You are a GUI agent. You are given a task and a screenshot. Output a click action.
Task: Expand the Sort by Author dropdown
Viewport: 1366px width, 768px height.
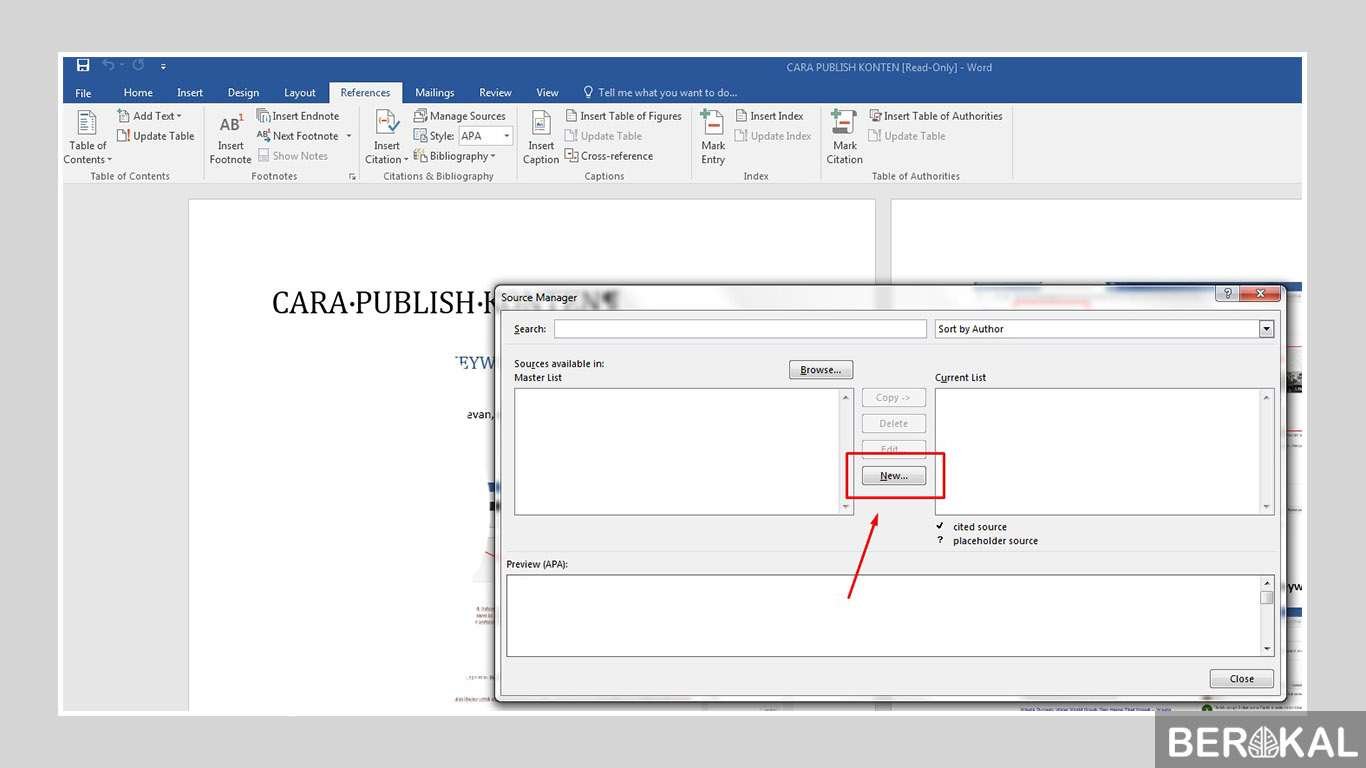coord(1267,329)
